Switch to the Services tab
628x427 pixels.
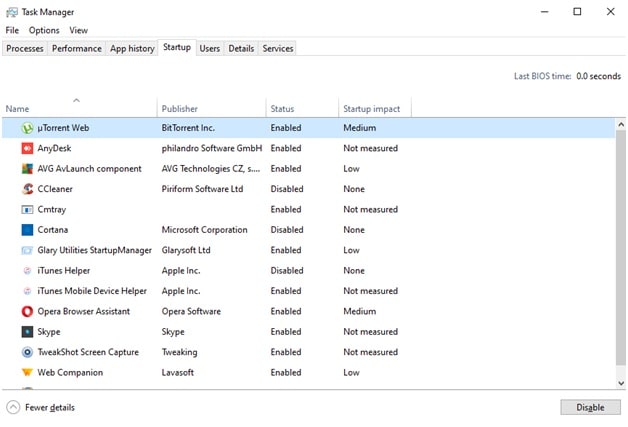pyautogui.click(x=278, y=48)
